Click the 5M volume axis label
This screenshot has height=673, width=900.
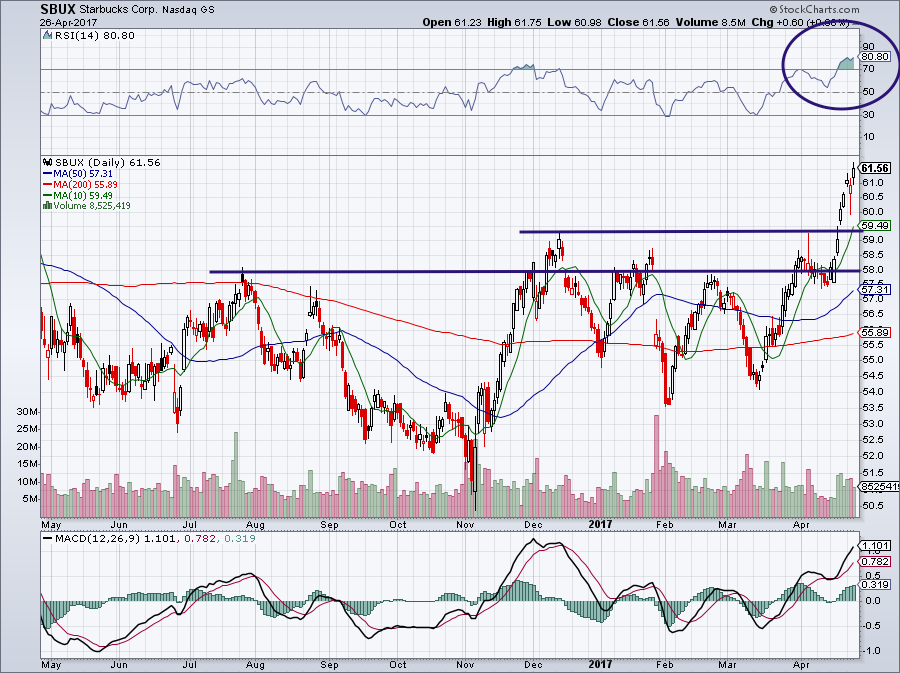pyautogui.click(x=30, y=499)
